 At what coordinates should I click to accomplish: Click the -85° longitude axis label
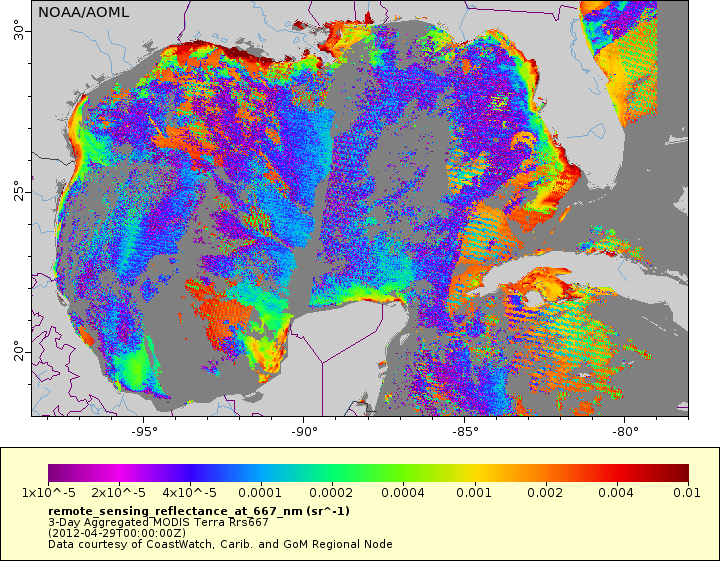465,432
